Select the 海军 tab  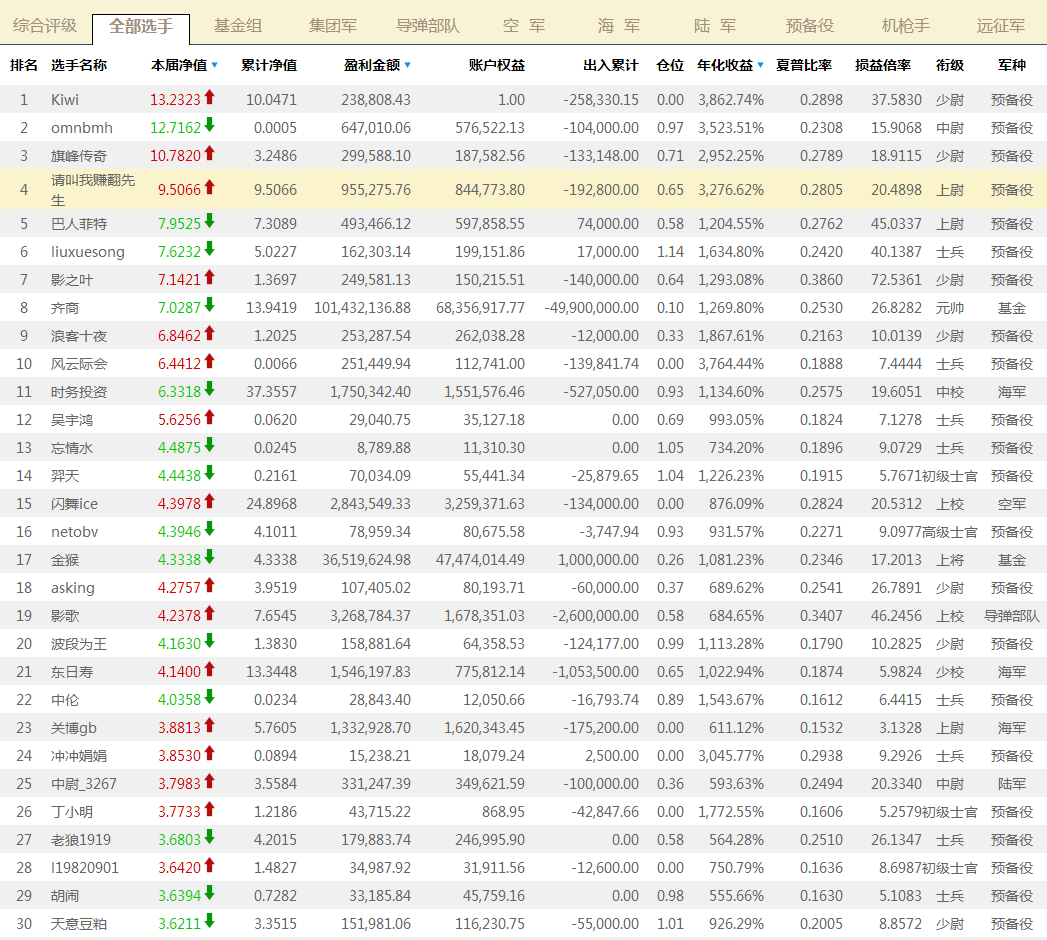point(619,26)
